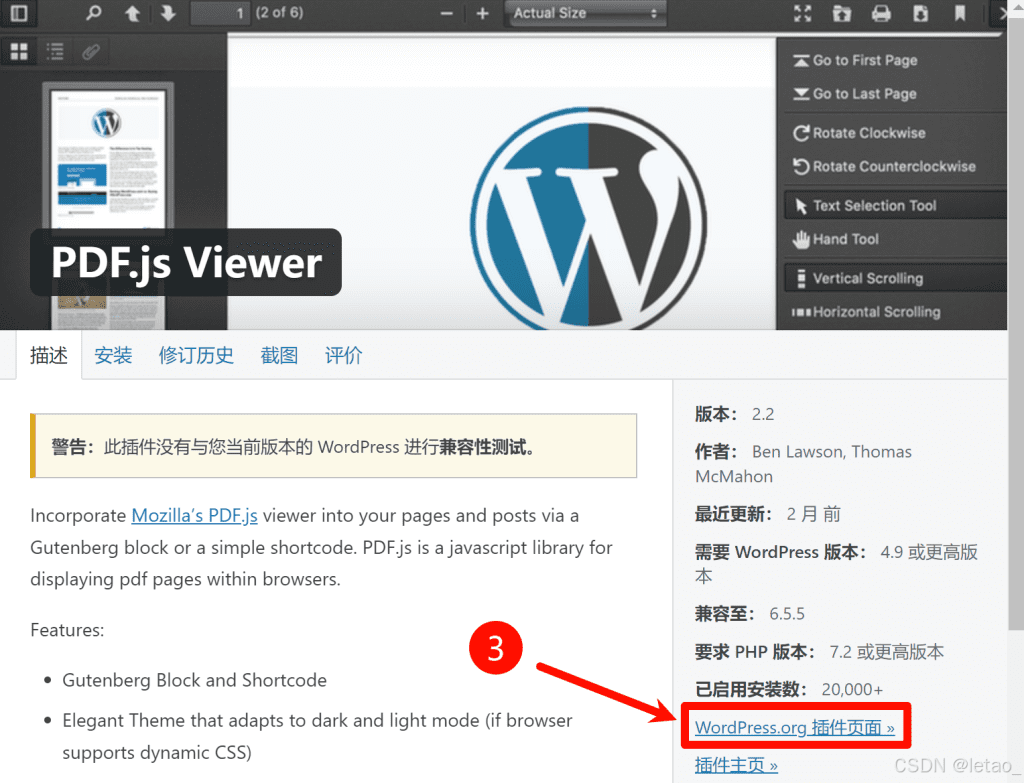Go to next page using down arrow

tap(166, 14)
